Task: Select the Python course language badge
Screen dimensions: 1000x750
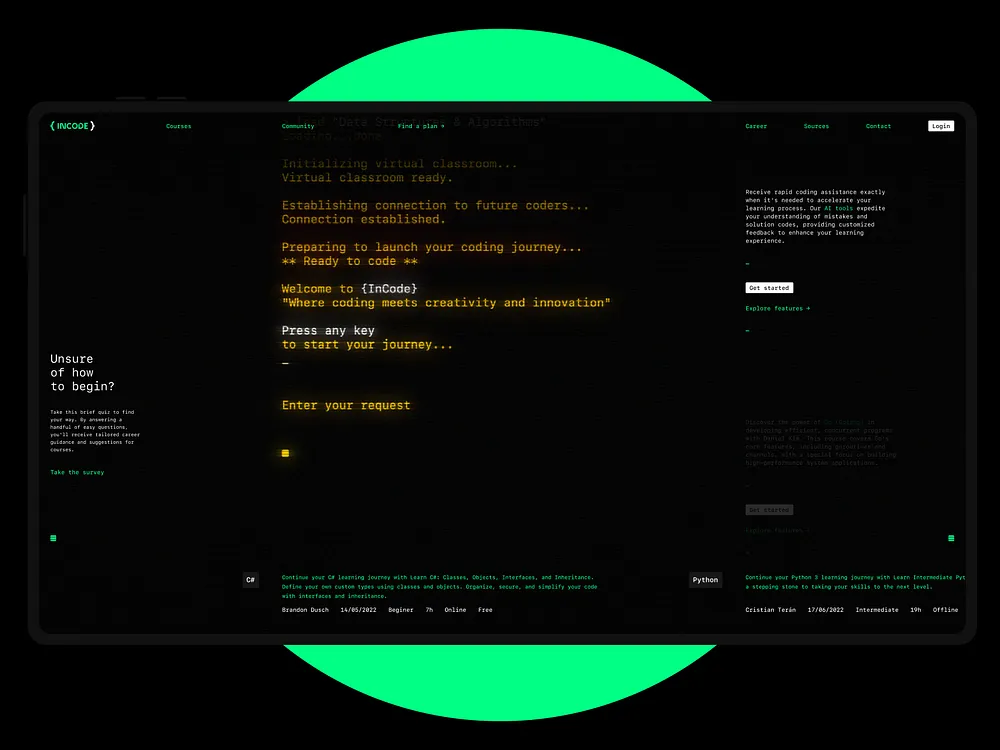Action: click(706, 579)
